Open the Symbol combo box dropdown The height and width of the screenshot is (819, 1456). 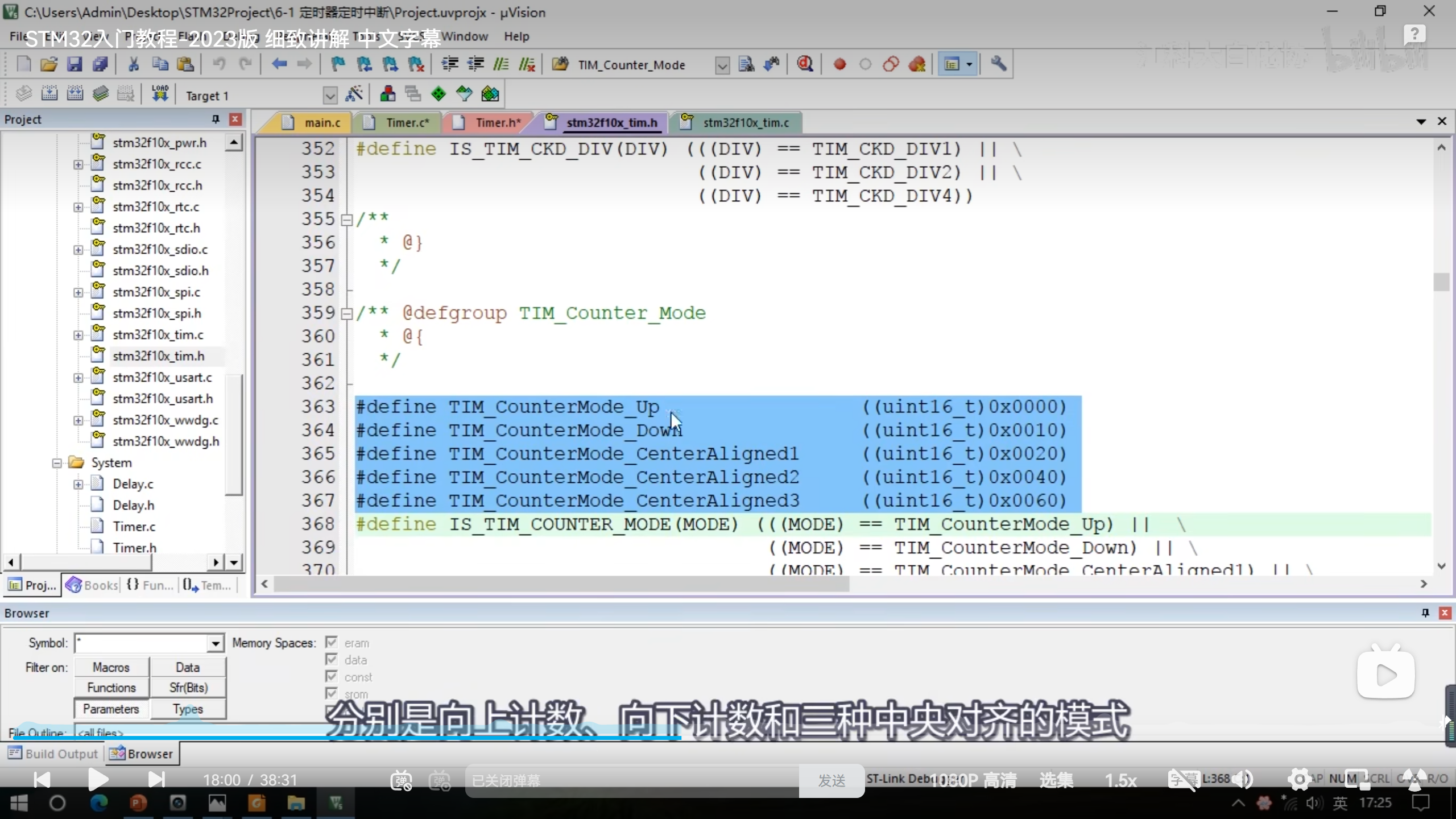(x=215, y=644)
